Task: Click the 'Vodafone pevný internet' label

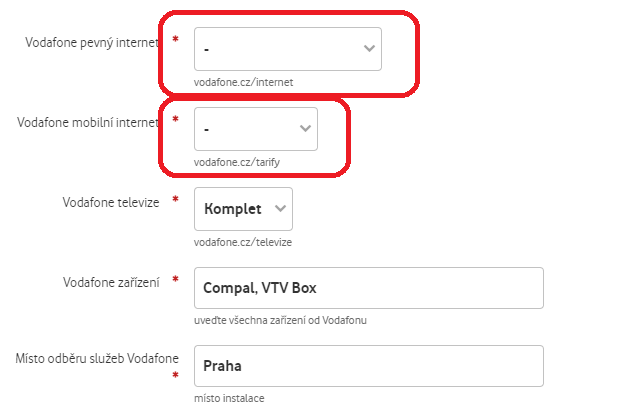Action: [93, 43]
